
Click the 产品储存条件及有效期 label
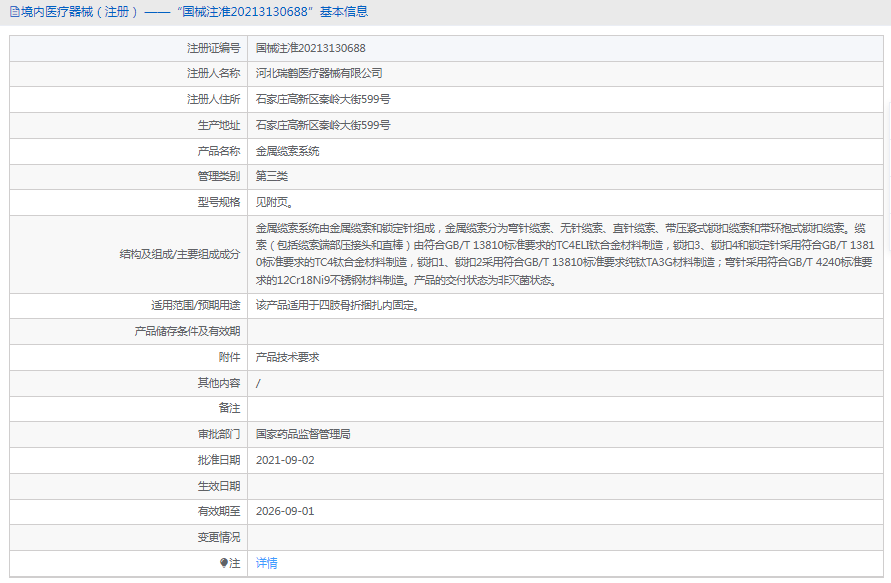[188, 331]
